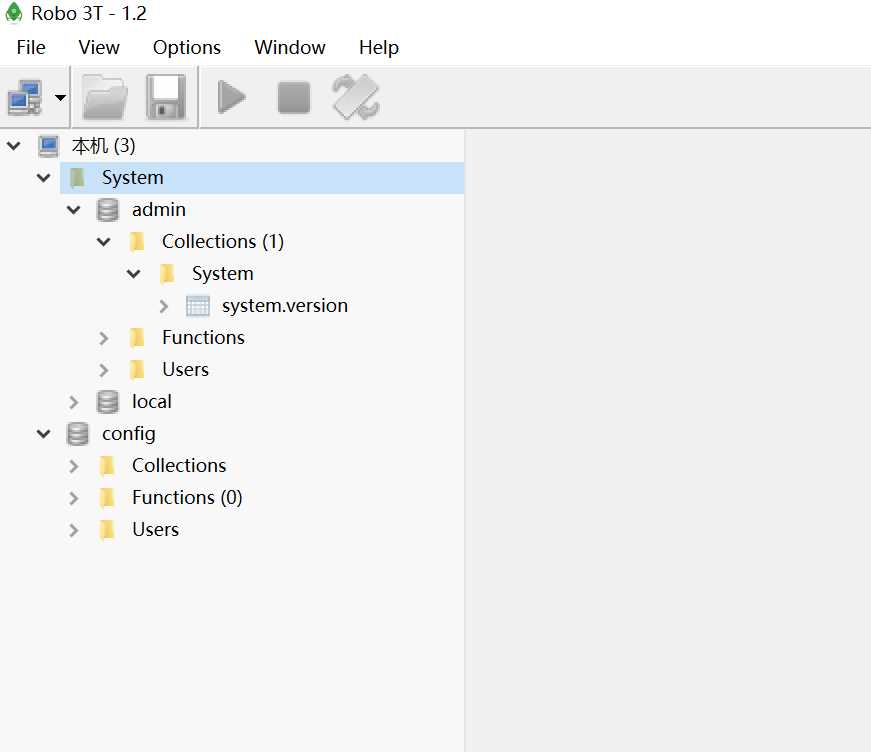Viewport: 871px width, 752px height.
Task: Select the highlighted System row label
Action: 133,178
